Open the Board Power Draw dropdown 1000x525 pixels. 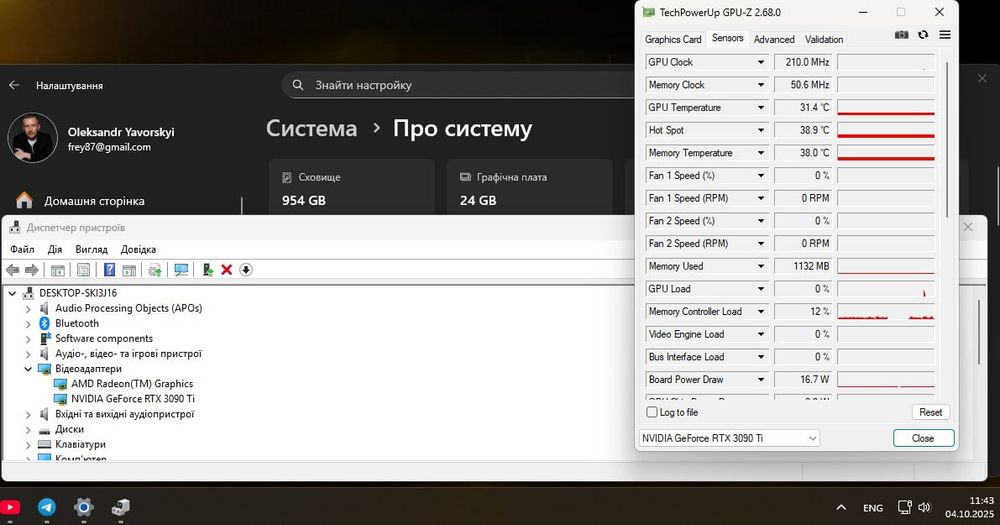point(761,380)
